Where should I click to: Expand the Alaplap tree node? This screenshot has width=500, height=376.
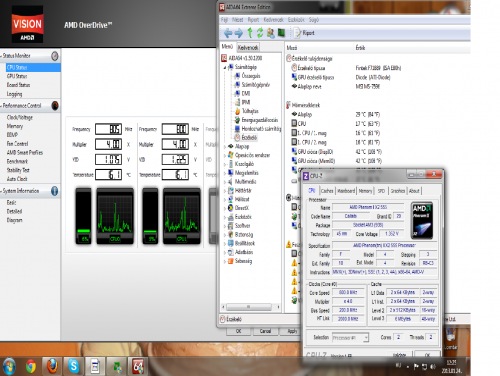coord(225,146)
